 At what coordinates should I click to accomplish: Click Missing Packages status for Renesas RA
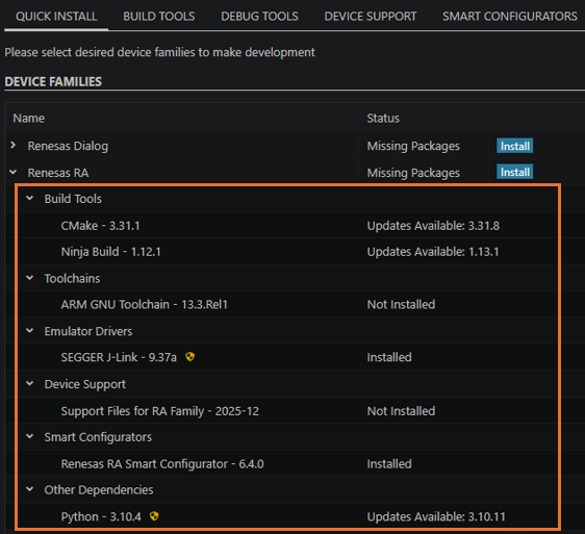coord(413,173)
